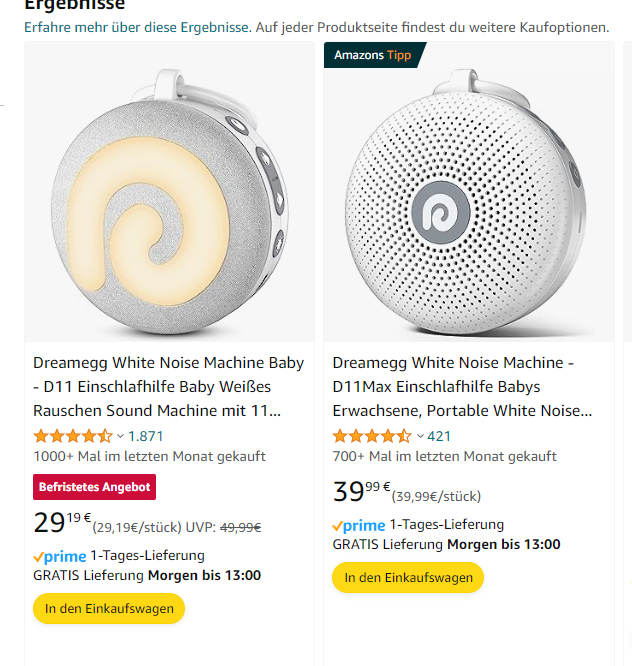Click prime logo under the 39,99 € offer
Viewport: 632px width, 666px height.
click(x=358, y=525)
